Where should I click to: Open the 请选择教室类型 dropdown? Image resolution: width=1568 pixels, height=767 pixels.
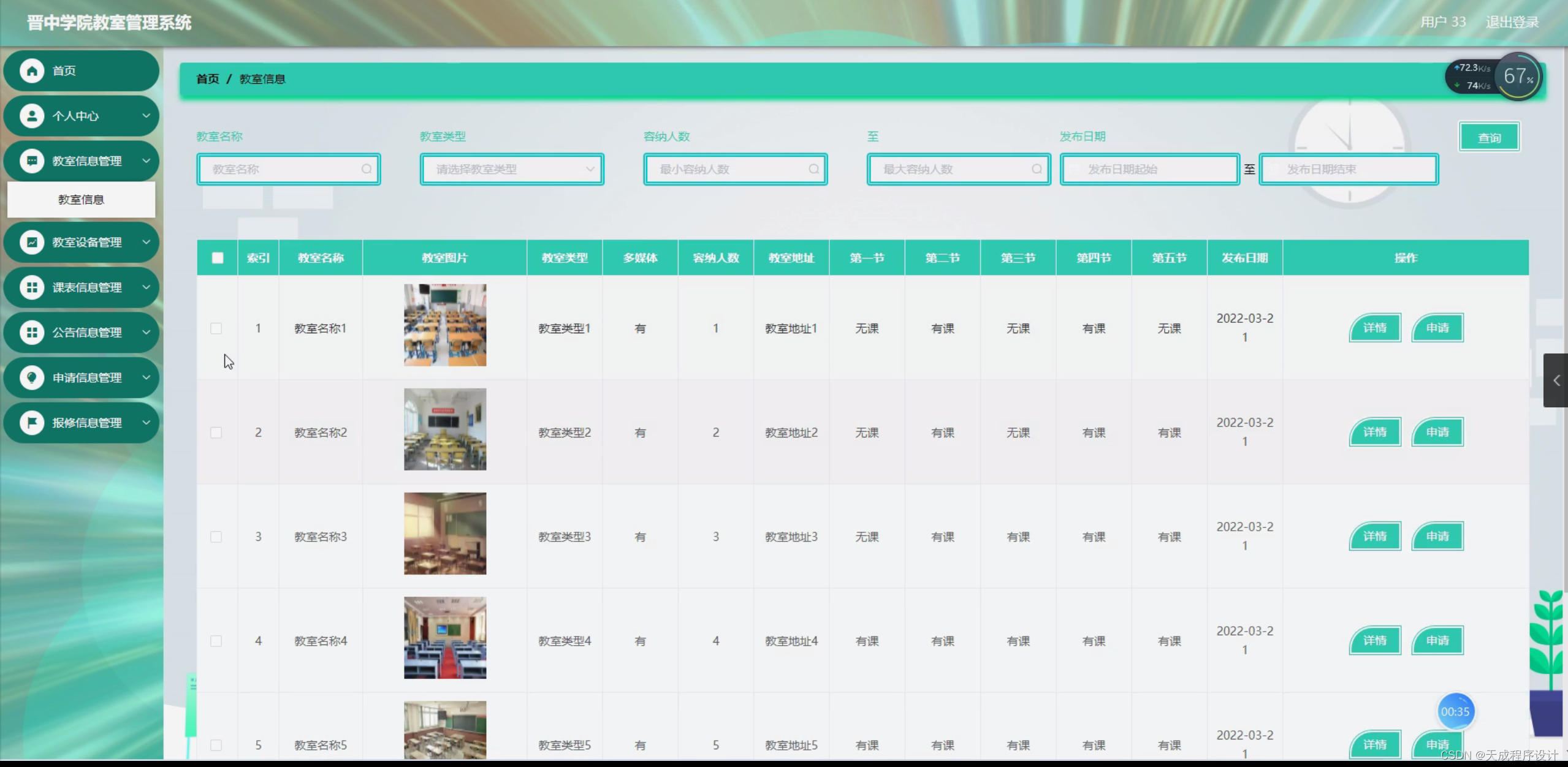tap(511, 169)
